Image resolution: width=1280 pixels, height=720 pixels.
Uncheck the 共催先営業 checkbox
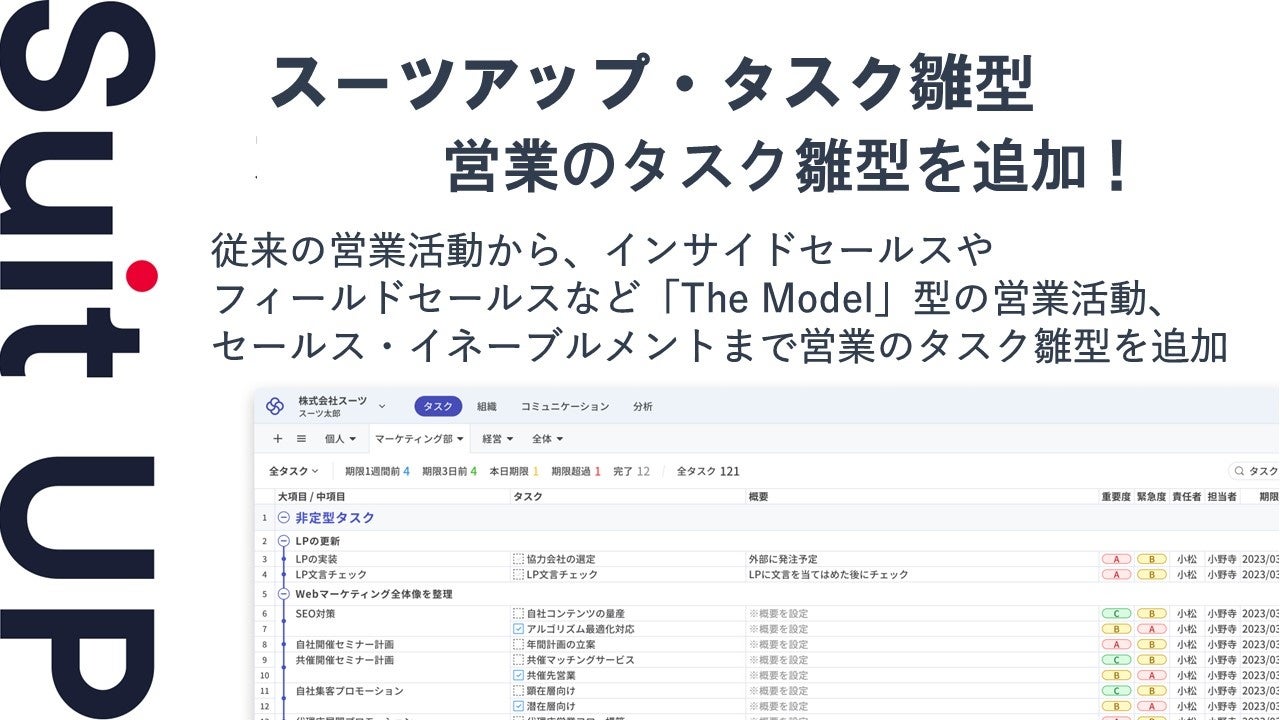point(518,676)
